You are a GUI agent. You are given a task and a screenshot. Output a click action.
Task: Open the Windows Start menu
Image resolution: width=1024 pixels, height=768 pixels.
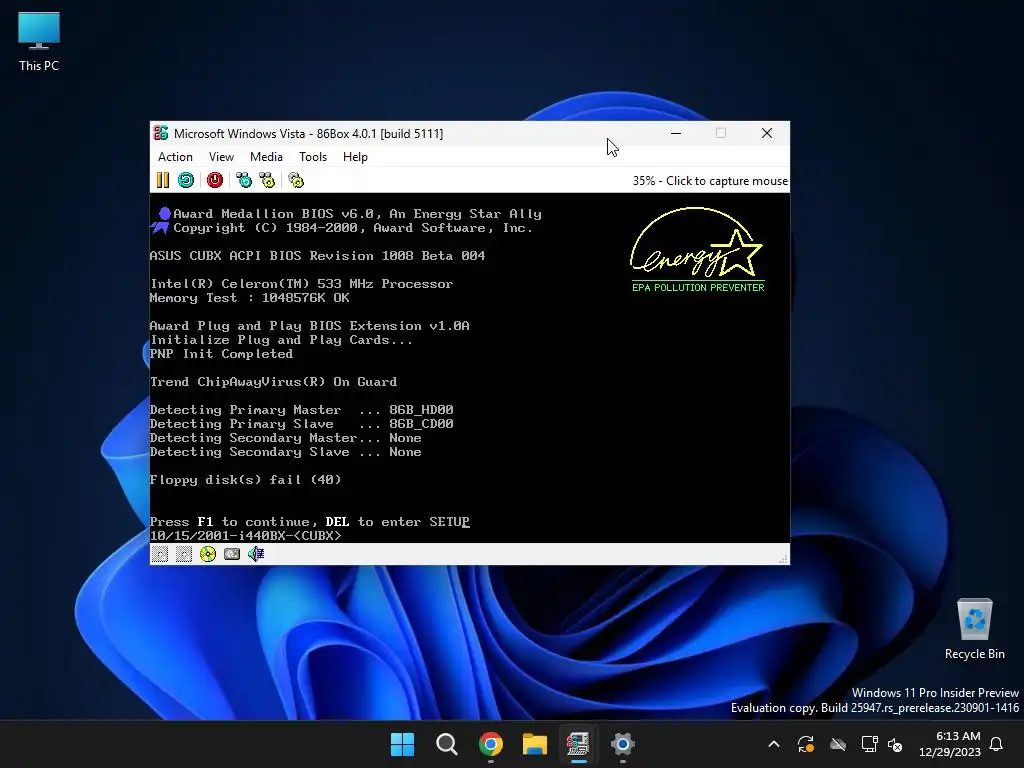(x=402, y=744)
